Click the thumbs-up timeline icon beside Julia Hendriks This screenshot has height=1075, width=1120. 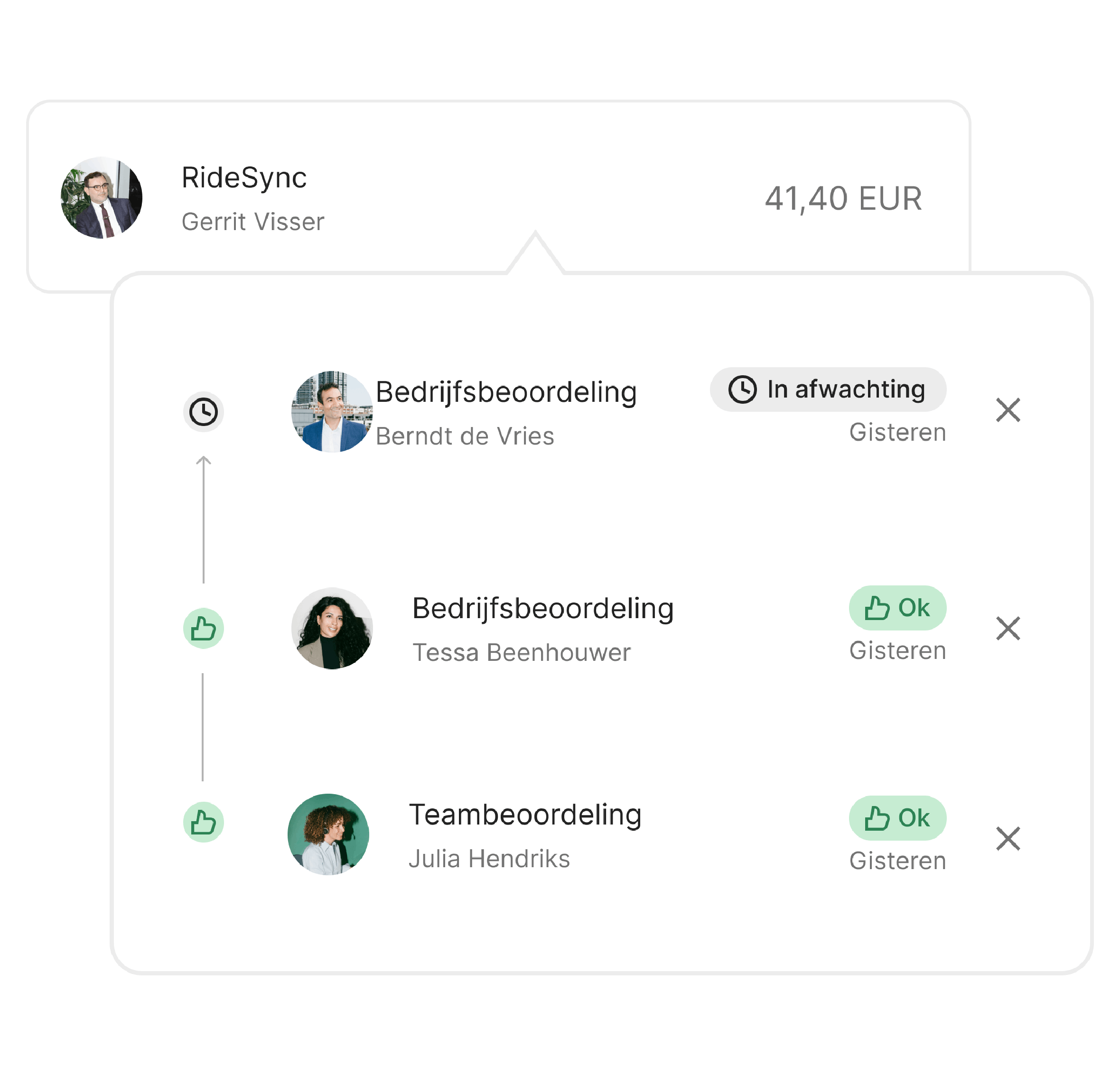point(204,823)
